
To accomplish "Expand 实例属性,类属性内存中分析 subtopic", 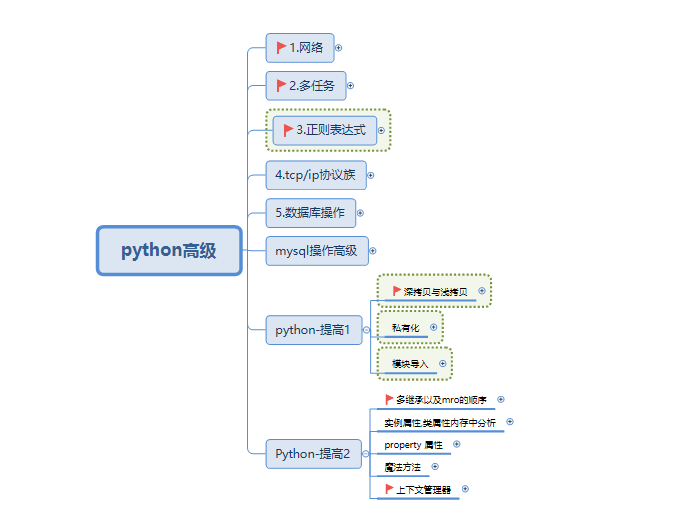I will (x=510, y=422).
